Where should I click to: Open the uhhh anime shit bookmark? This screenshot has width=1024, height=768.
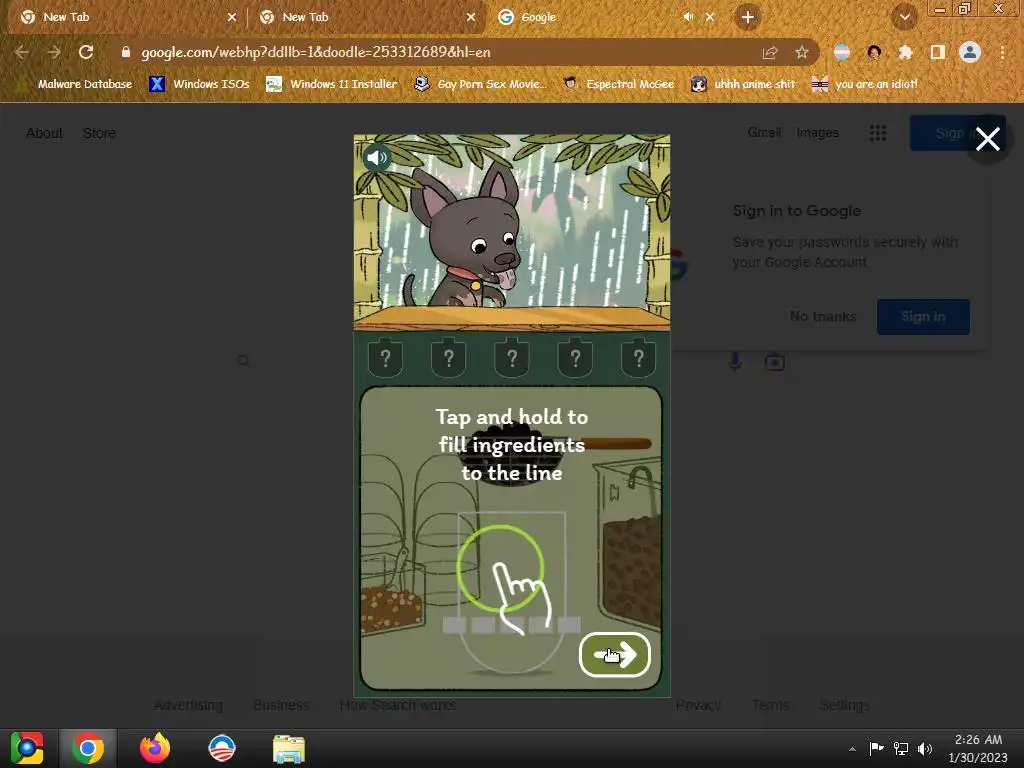pyautogui.click(x=744, y=84)
